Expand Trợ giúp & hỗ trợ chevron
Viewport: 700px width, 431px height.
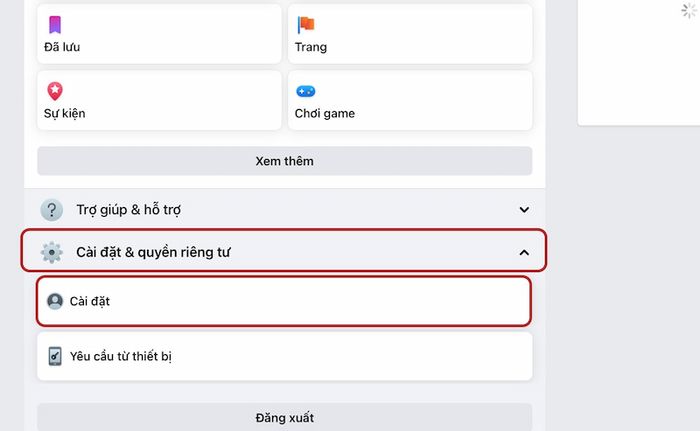(524, 209)
